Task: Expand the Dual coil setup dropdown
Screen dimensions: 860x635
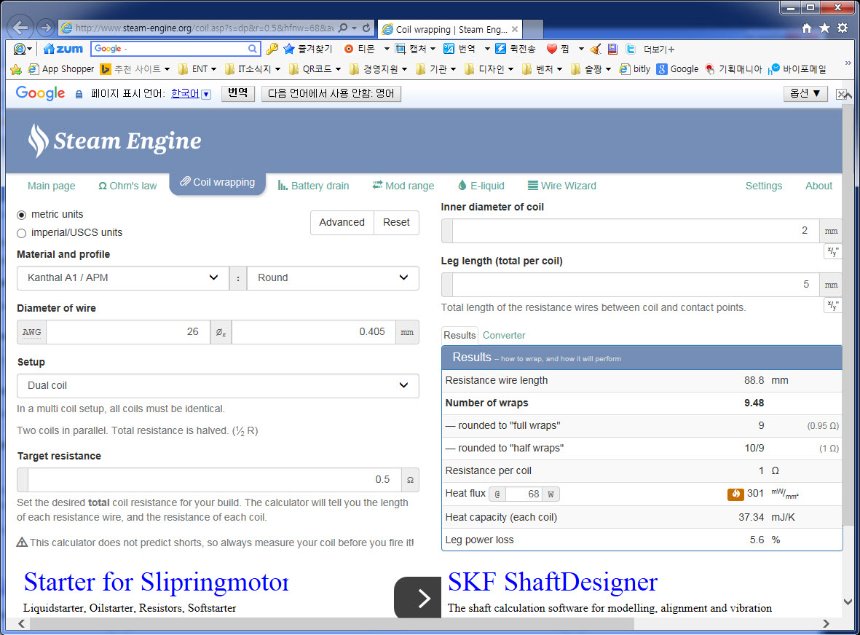Action: 218,385
